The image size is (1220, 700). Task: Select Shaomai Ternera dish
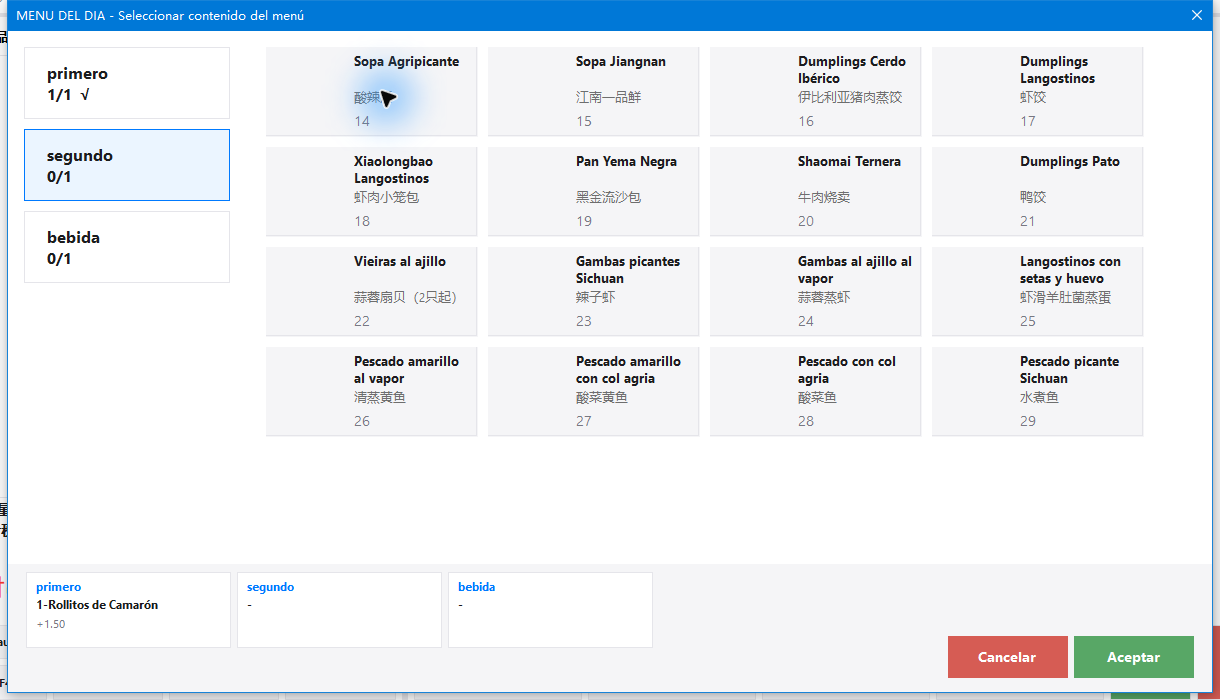pyautogui.click(x=816, y=191)
